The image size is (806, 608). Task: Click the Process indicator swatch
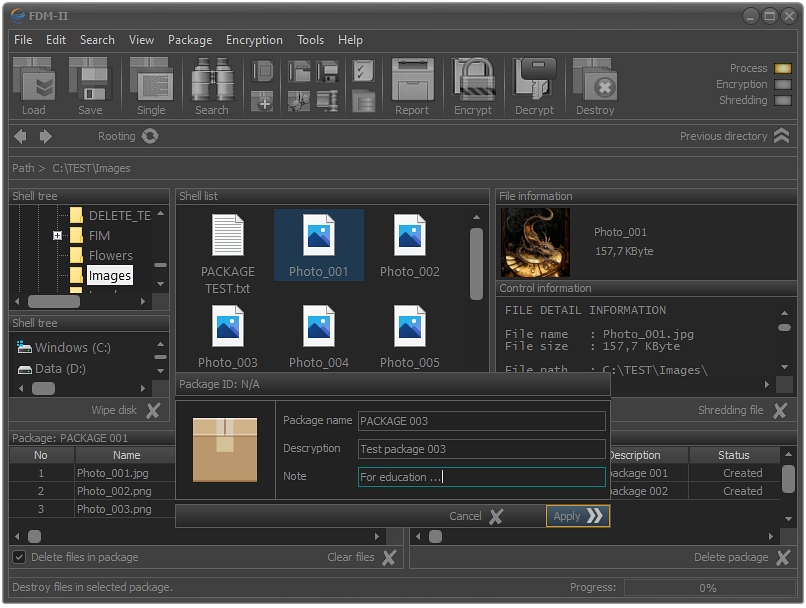(783, 68)
